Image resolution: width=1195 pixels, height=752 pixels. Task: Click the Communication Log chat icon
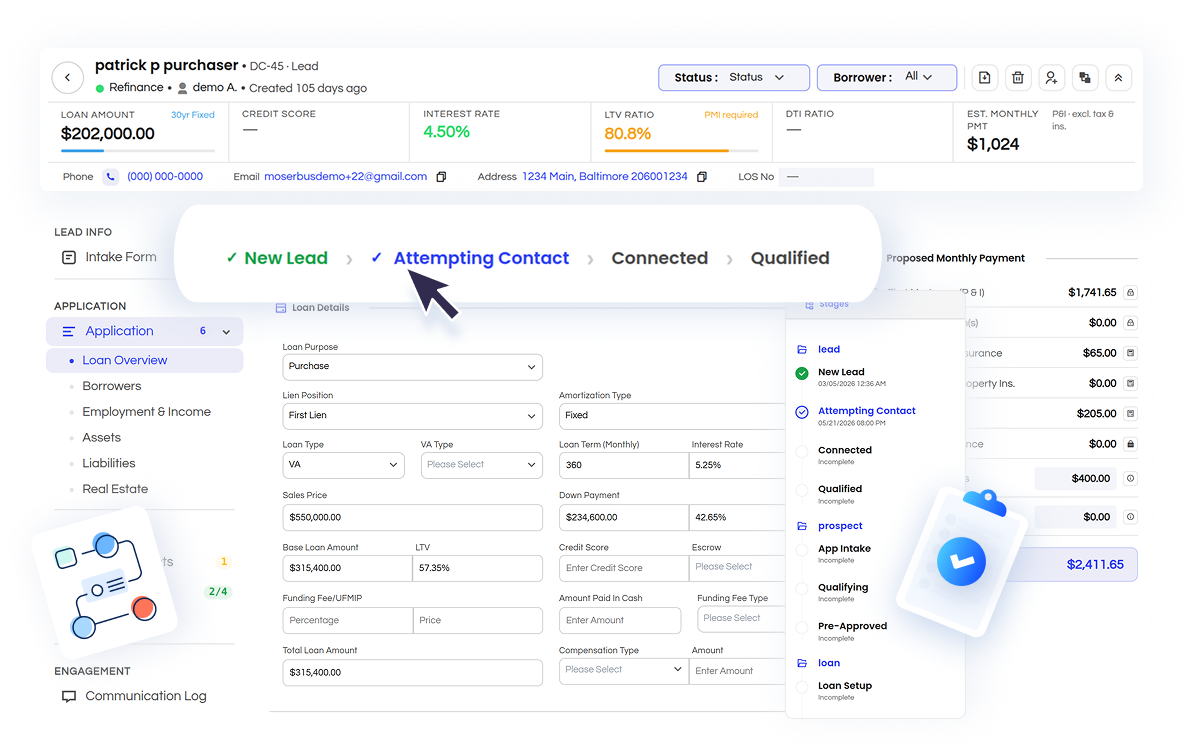[69, 696]
